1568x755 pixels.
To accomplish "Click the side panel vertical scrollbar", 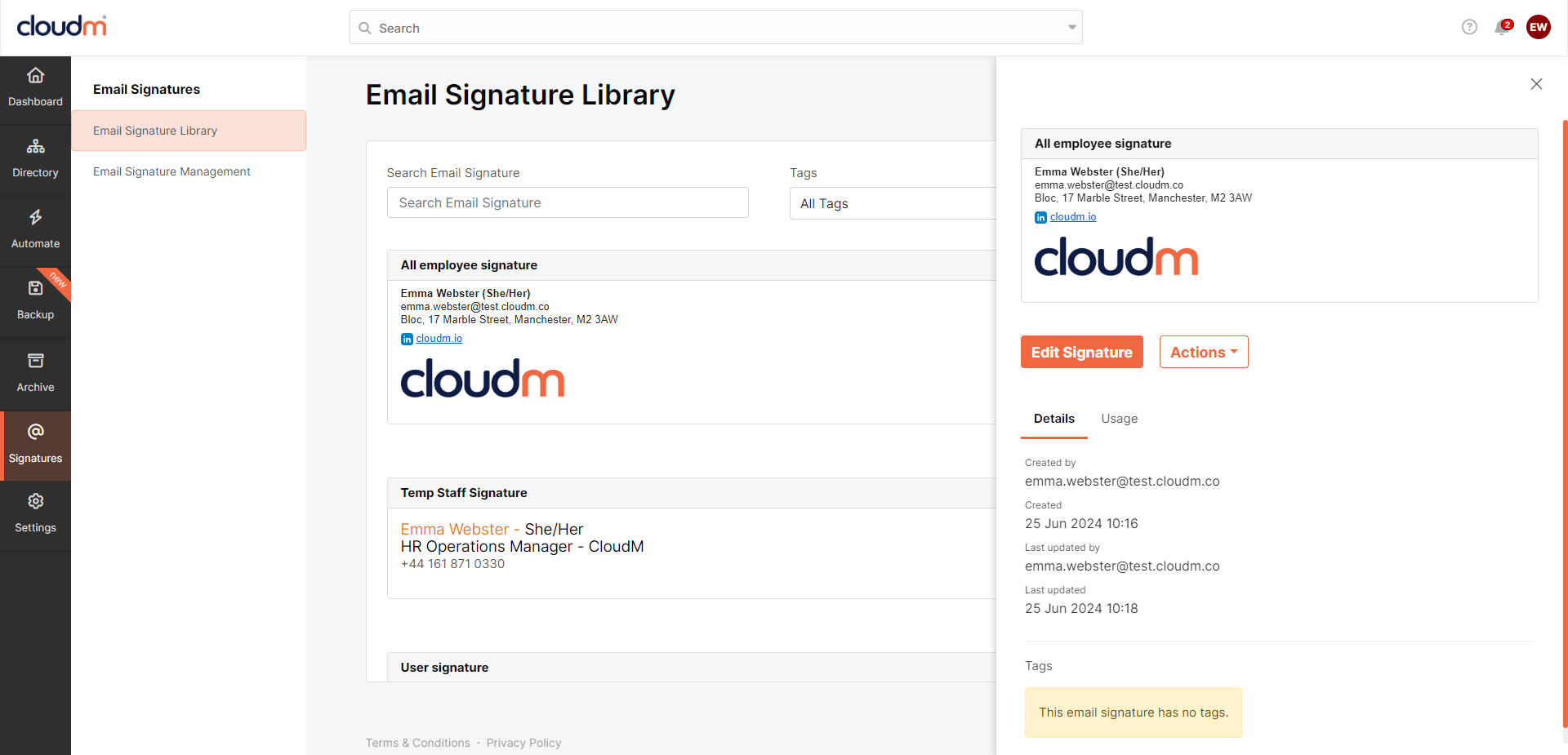I will click(x=1564, y=408).
